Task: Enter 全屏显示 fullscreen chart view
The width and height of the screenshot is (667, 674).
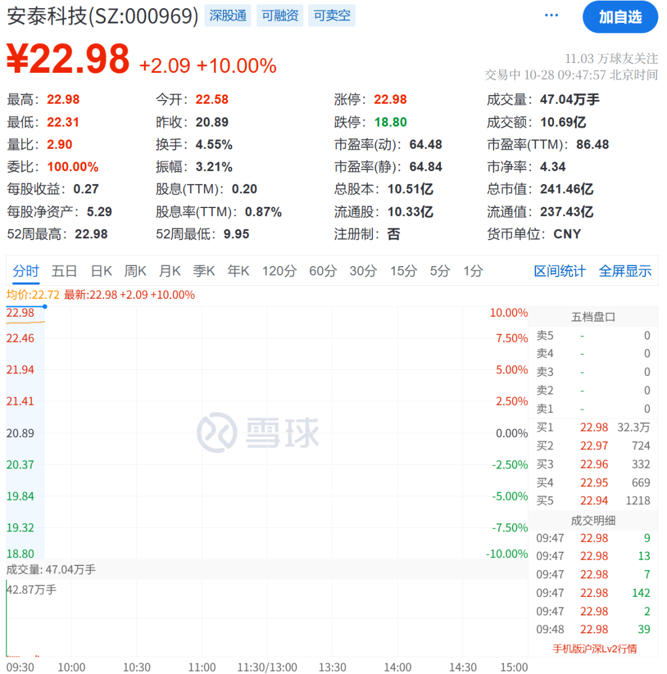Action: point(625,271)
